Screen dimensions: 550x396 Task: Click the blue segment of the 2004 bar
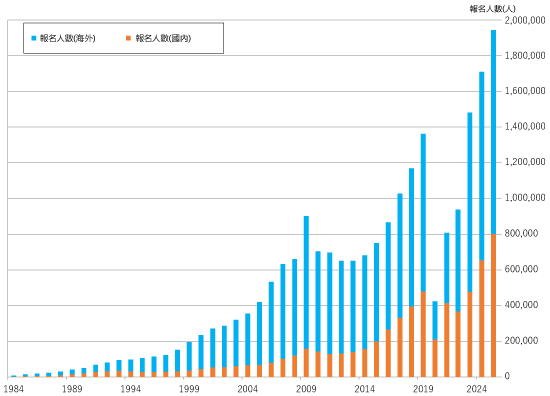coord(248,339)
